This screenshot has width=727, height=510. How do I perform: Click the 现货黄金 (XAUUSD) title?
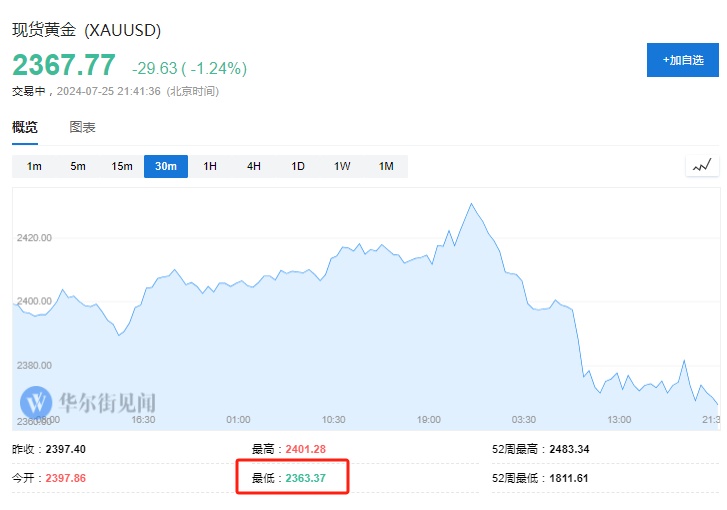coord(86,30)
